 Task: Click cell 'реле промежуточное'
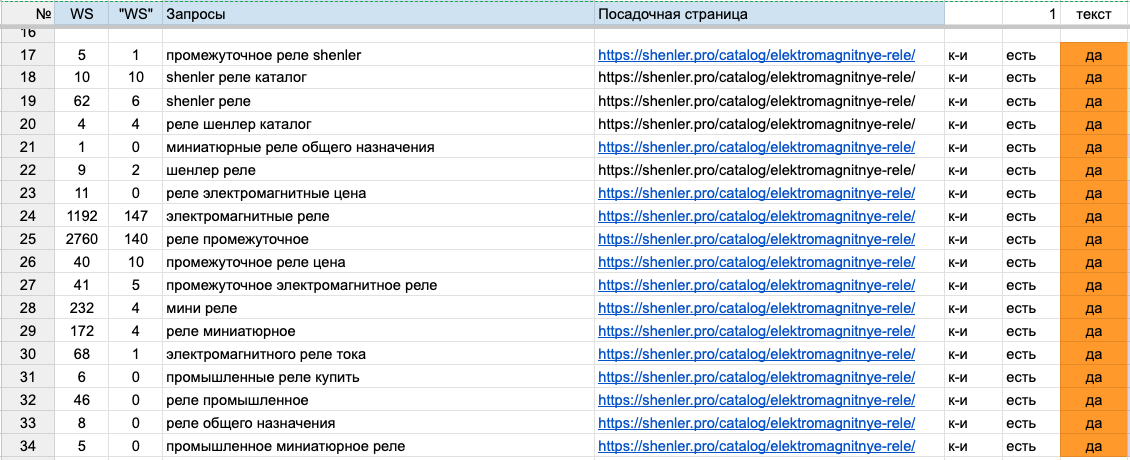[x=378, y=239]
